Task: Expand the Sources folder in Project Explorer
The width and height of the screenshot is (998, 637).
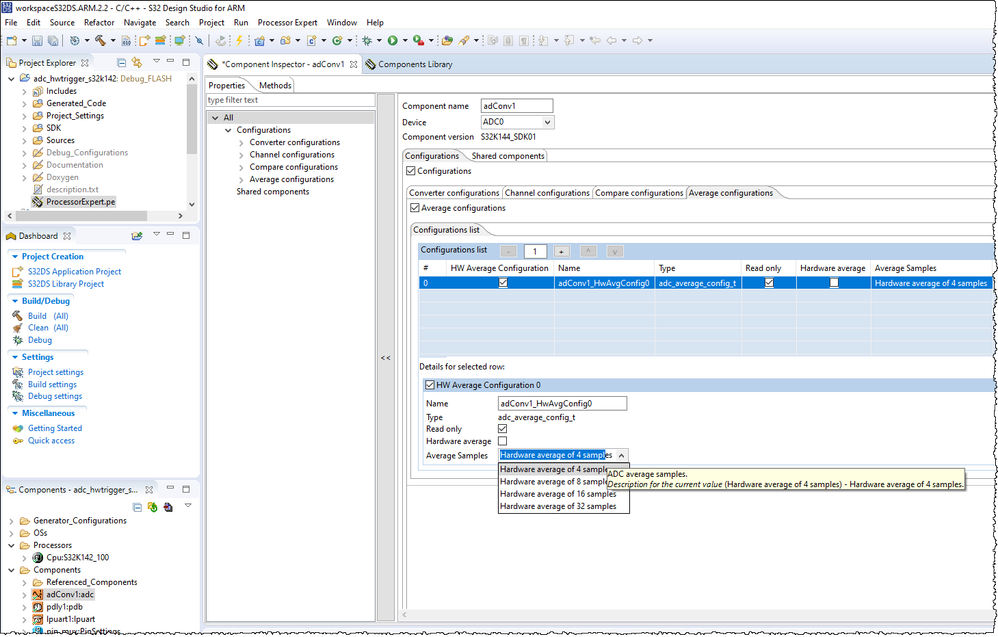Action: click(24, 141)
